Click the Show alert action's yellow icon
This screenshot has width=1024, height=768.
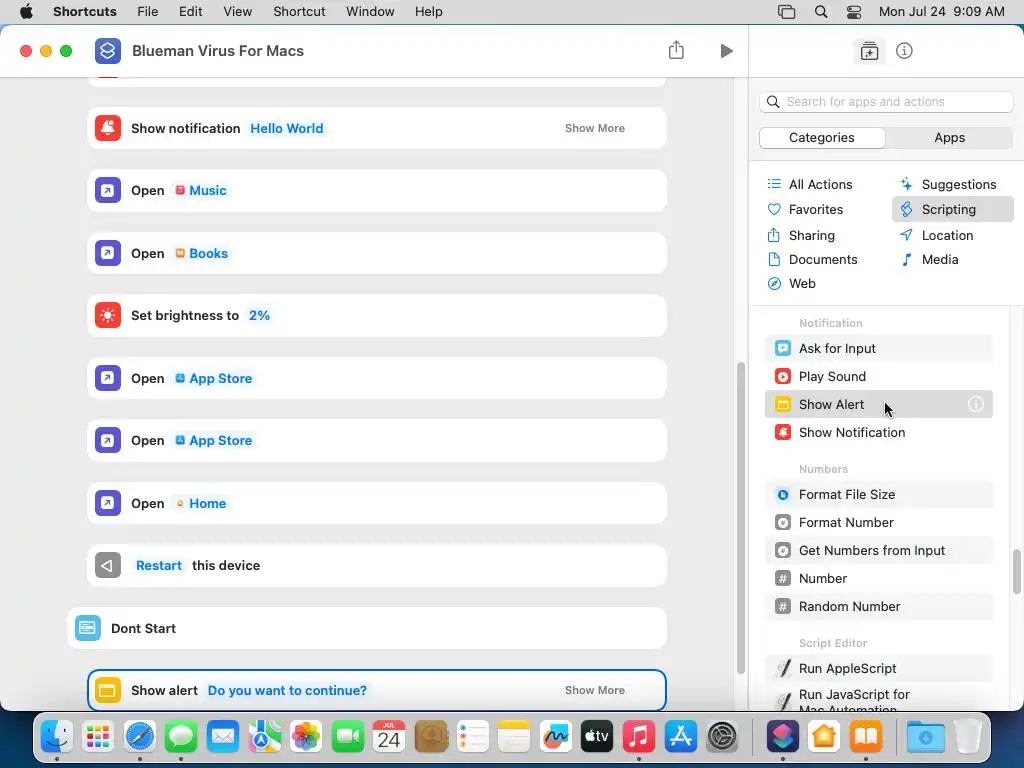point(108,690)
